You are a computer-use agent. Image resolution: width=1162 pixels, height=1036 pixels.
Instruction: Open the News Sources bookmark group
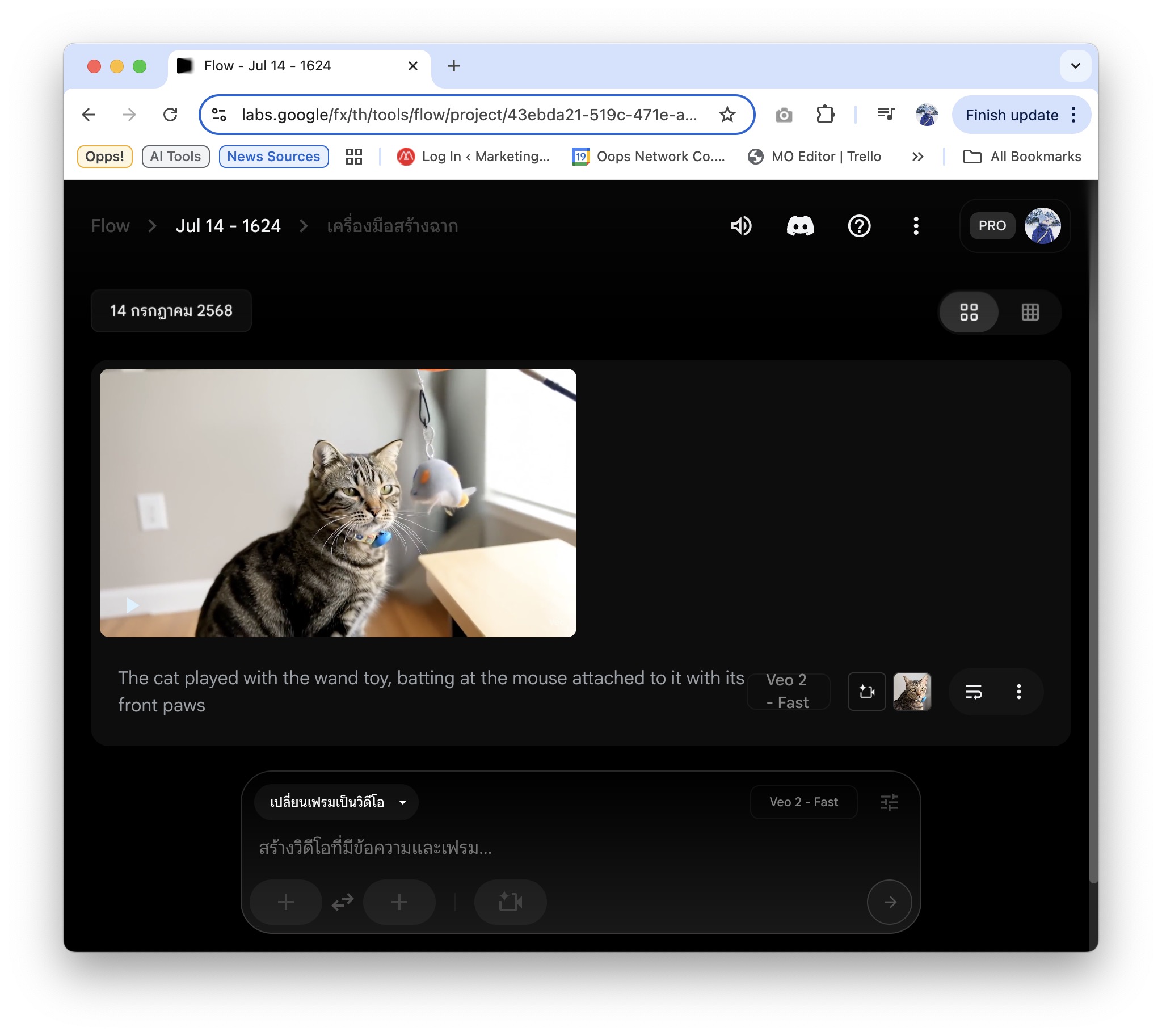coord(273,157)
